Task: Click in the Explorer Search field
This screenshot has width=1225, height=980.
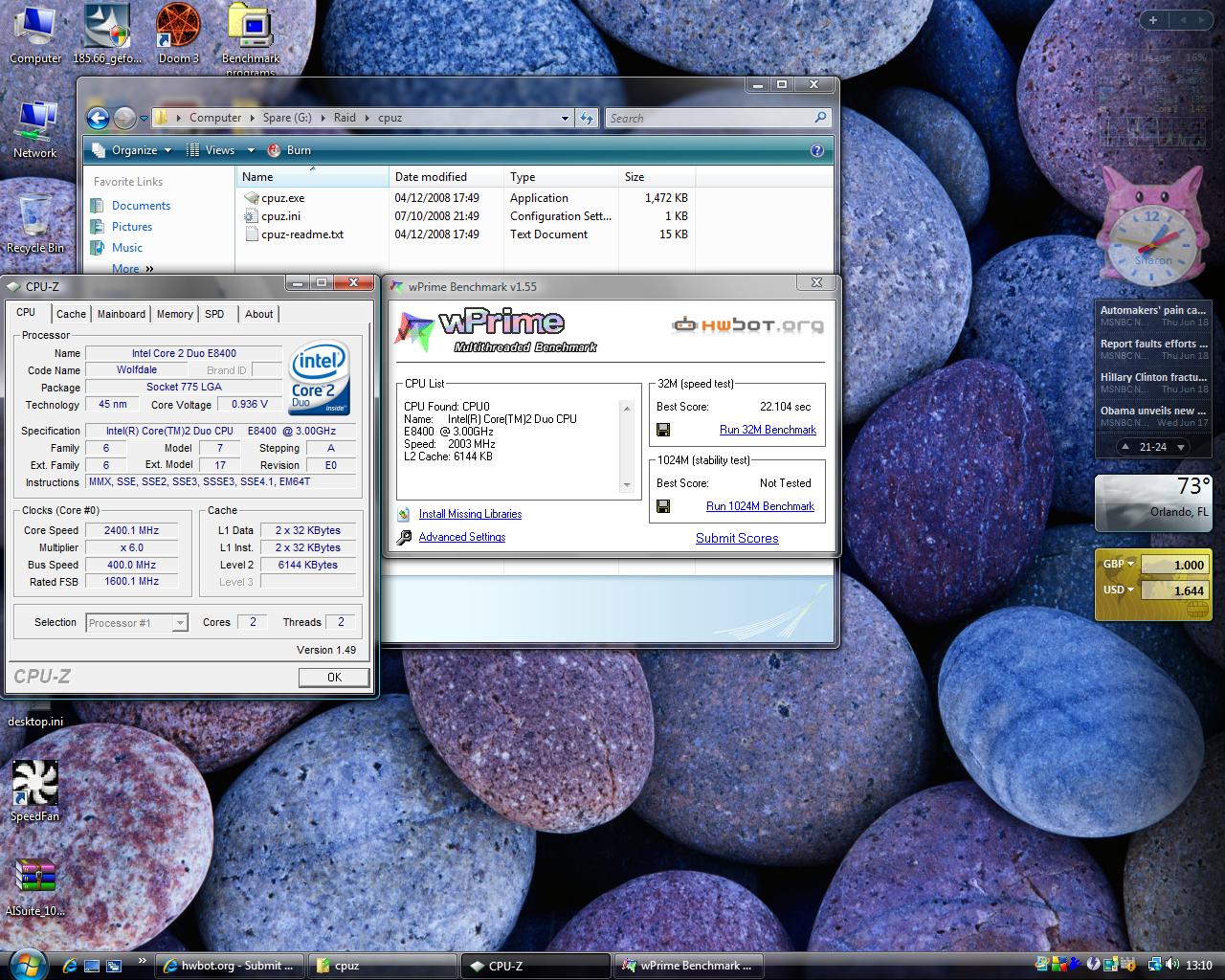Action: [708, 118]
